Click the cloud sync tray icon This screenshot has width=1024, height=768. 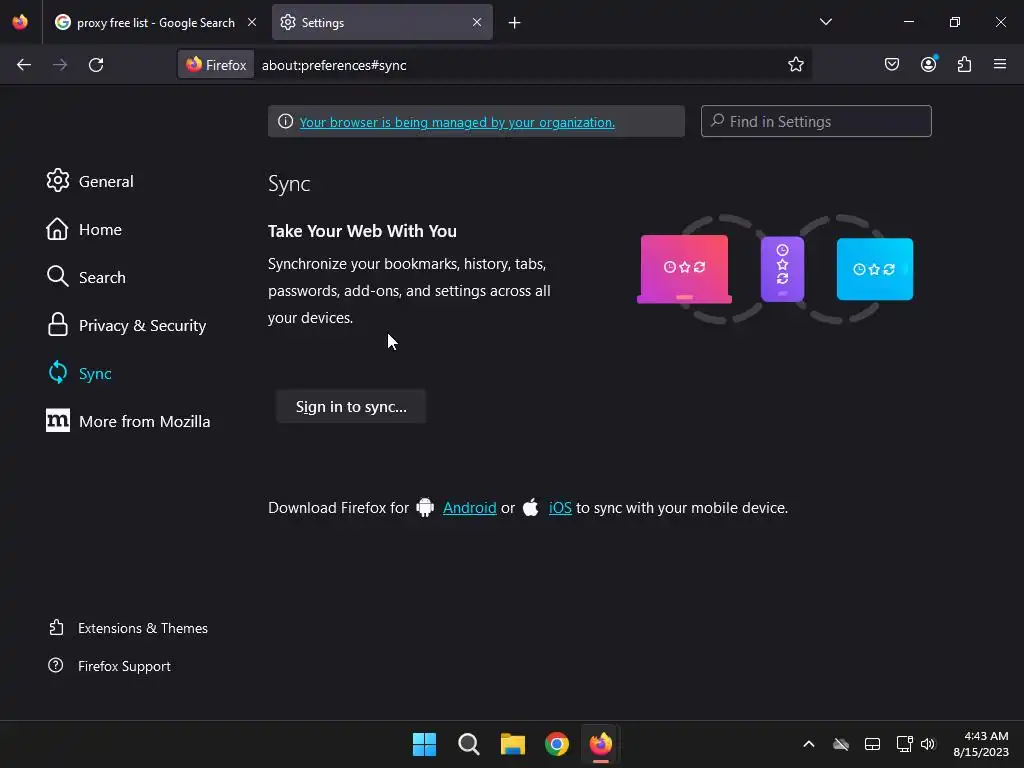(840, 744)
